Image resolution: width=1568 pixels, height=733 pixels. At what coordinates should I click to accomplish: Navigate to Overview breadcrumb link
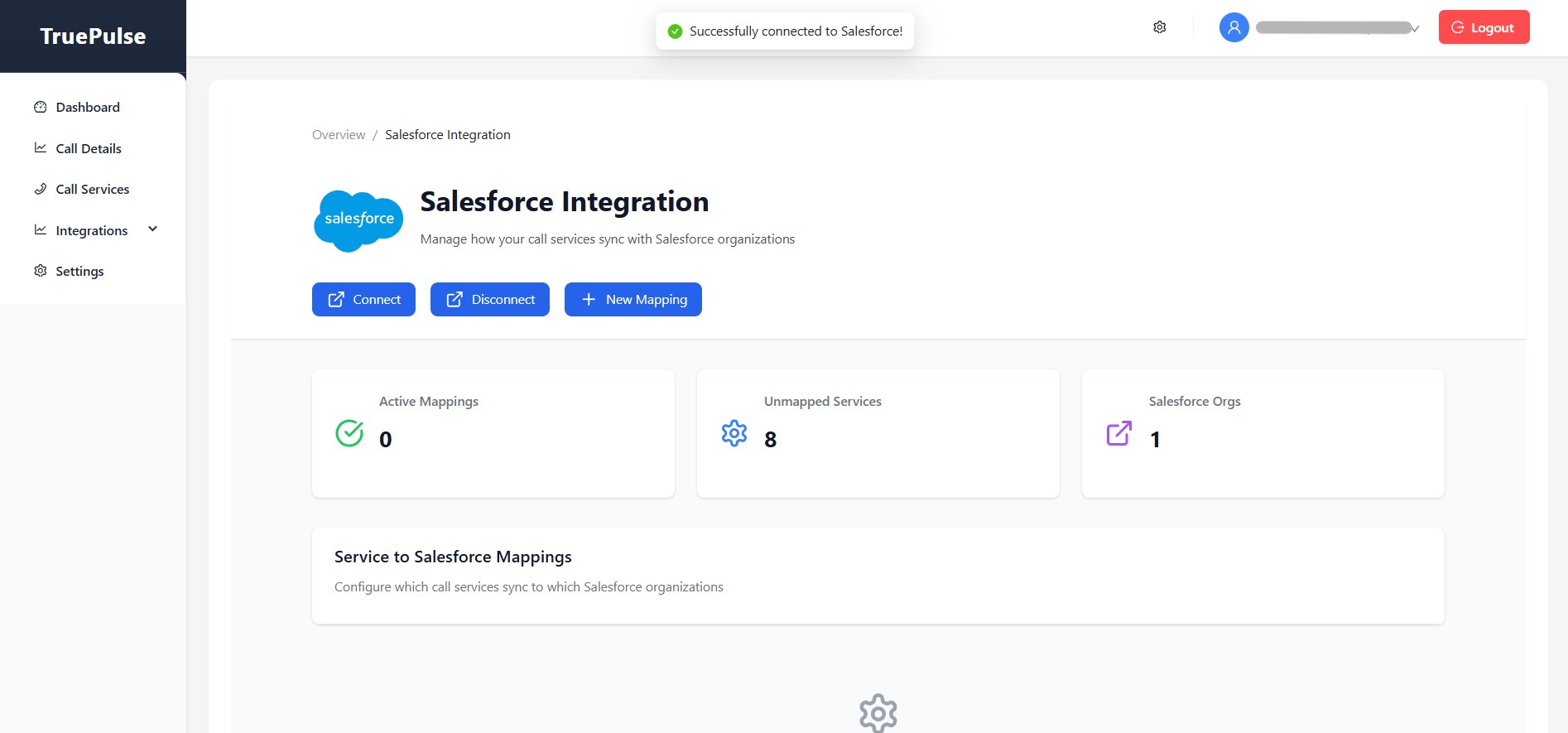[338, 135]
